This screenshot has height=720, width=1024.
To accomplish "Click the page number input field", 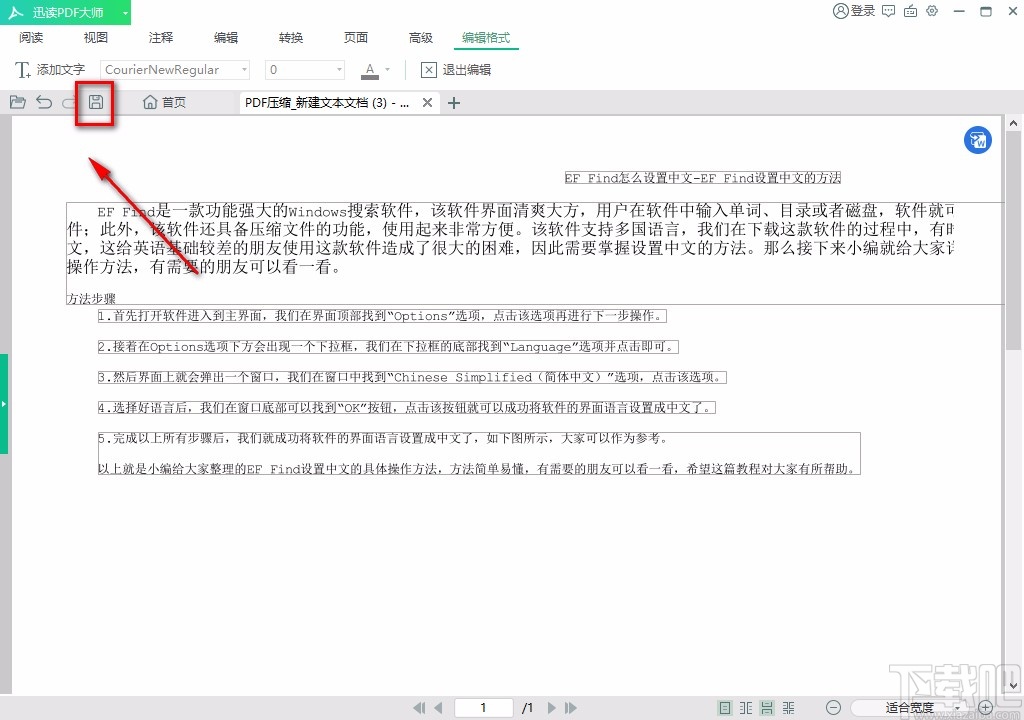I will [483, 707].
